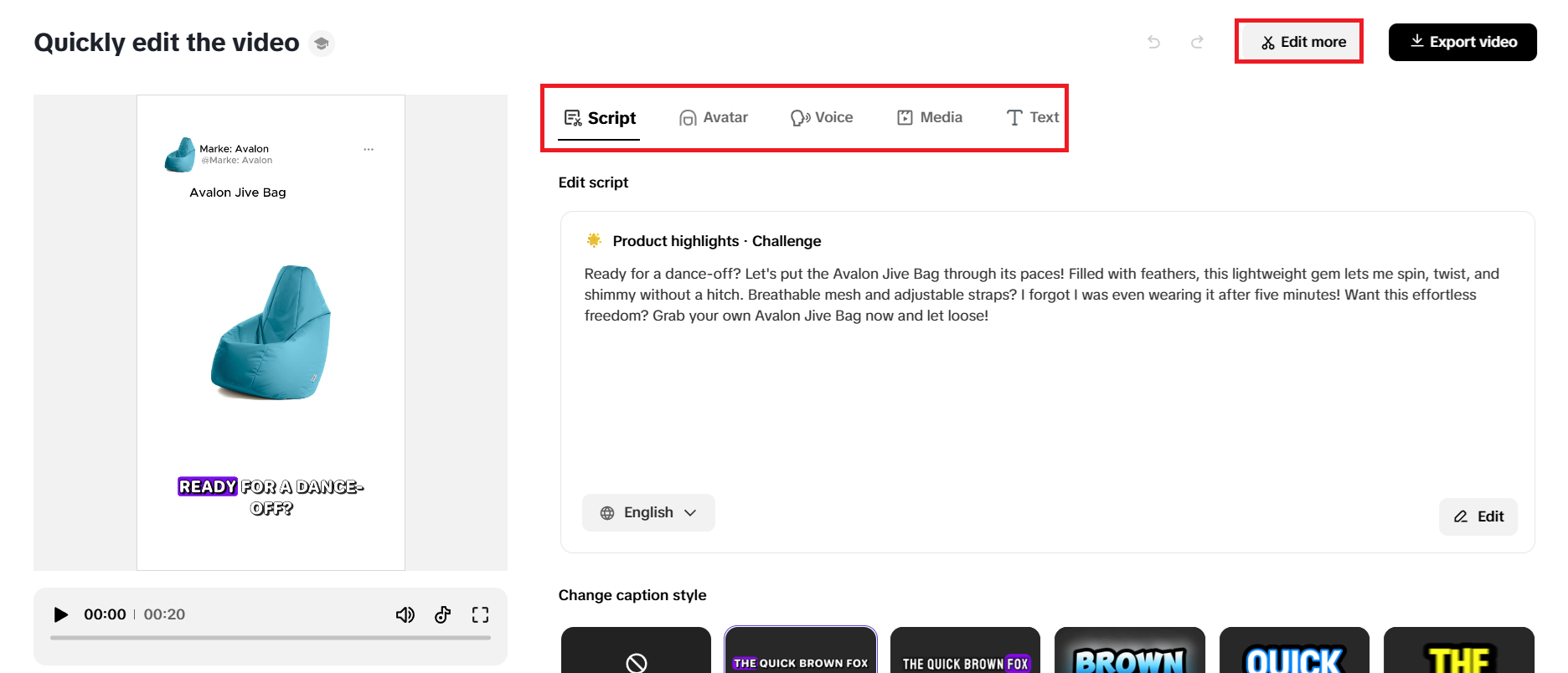This screenshot has width=1568, height=673.
Task: Expand the English language dropdown
Action: pyautogui.click(x=648, y=512)
